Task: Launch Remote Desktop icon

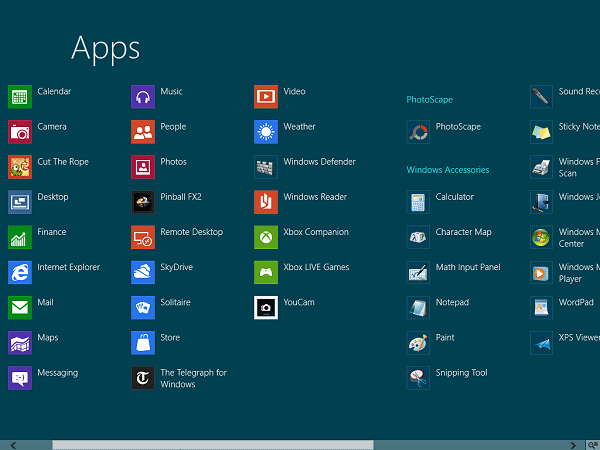Action: click(143, 237)
